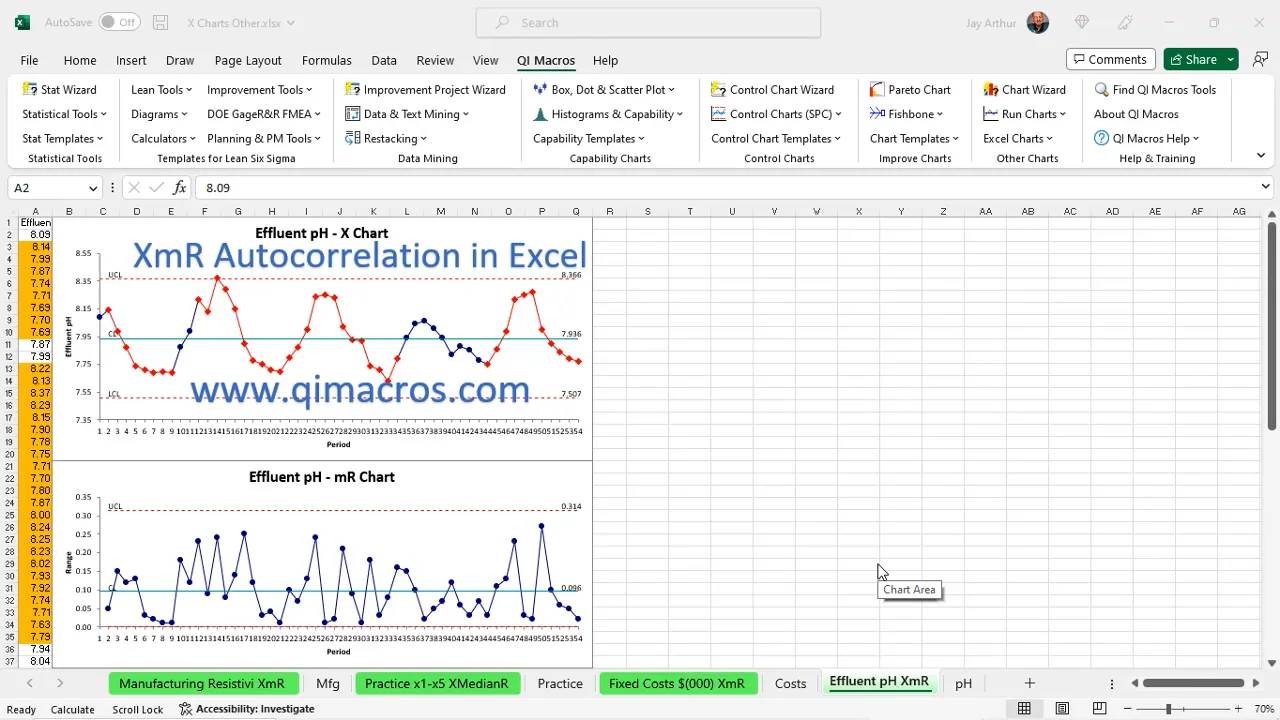Expand Improvement Tools dropdown
The image size is (1280, 720).
coord(259,89)
